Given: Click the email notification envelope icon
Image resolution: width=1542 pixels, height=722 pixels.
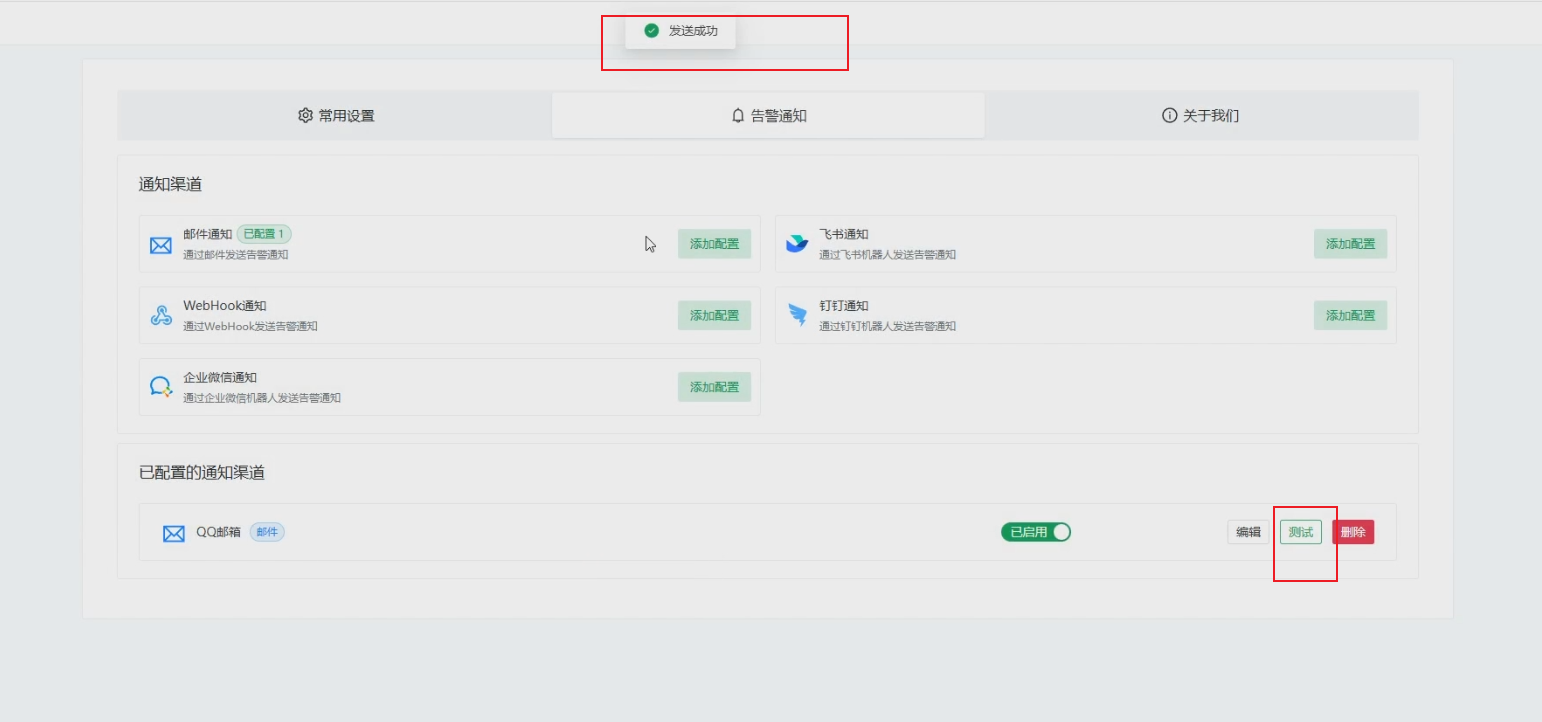Looking at the screenshot, I should click(x=161, y=244).
